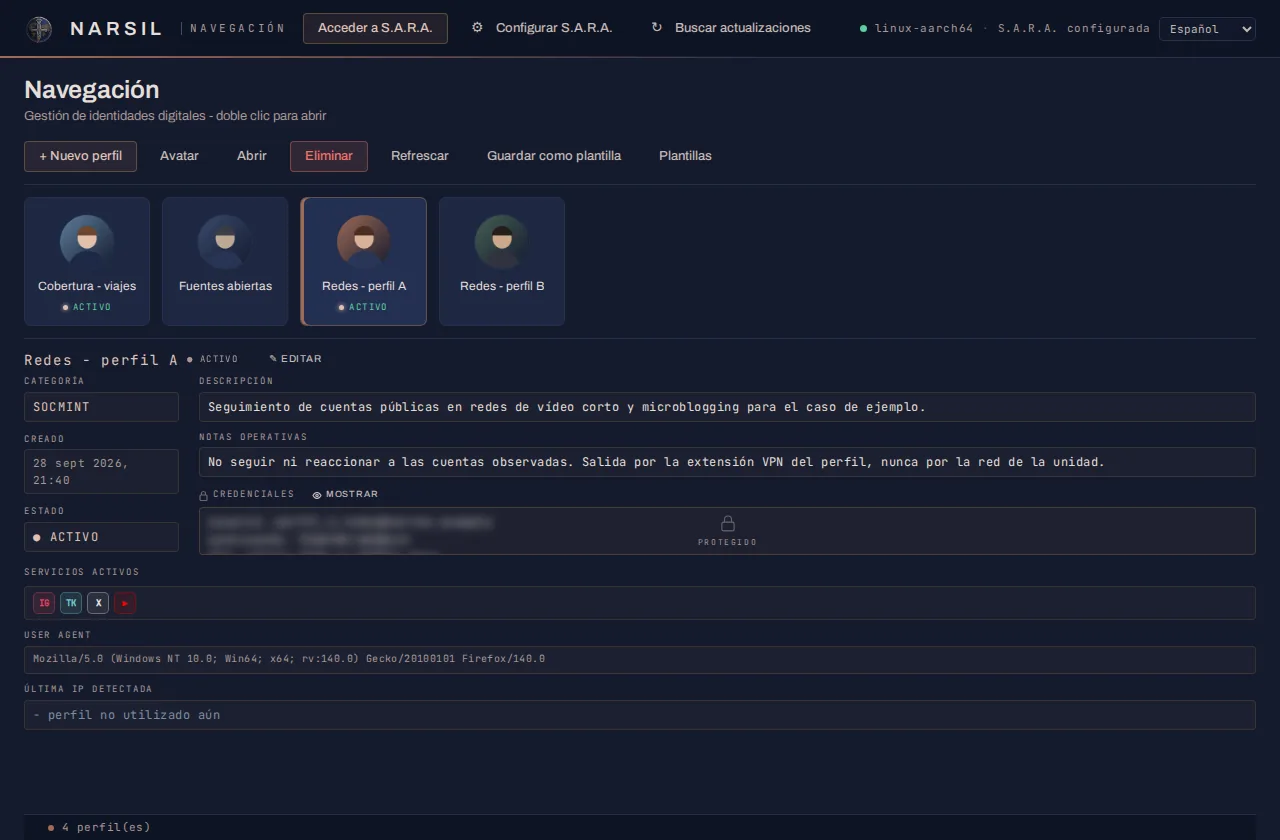Show credentials with the MOSTRAR eye toggle
This screenshot has height=840, width=1280.
pyautogui.click(x=345, y=495)
